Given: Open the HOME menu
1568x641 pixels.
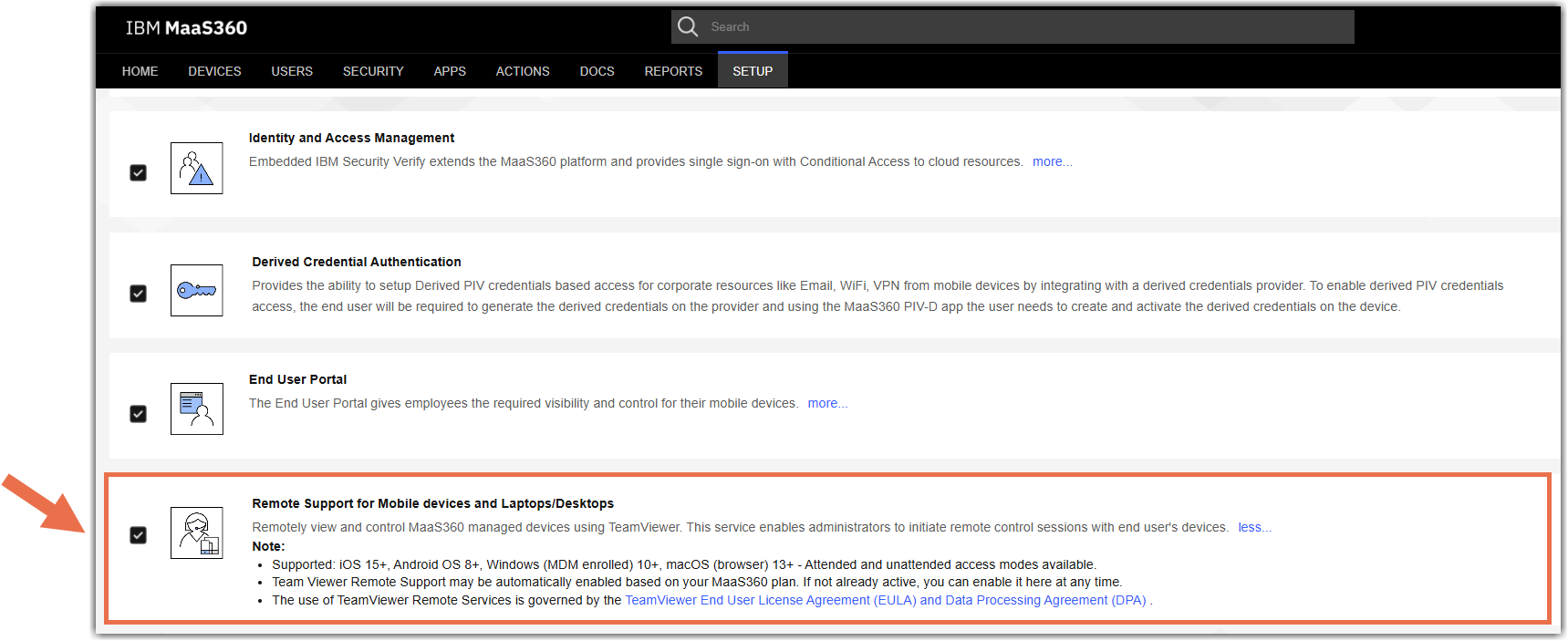Looking at the screenshot, I should (140, 71).
